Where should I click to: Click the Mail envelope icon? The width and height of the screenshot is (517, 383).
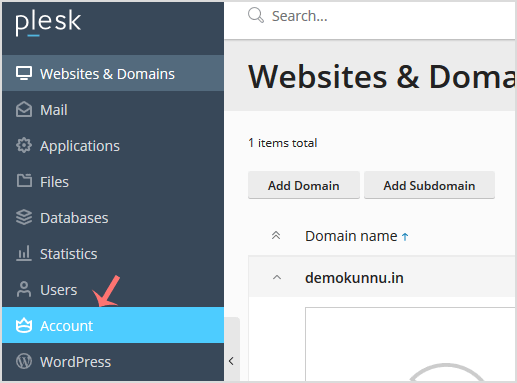pyautogui.click(x=24, y=110)
